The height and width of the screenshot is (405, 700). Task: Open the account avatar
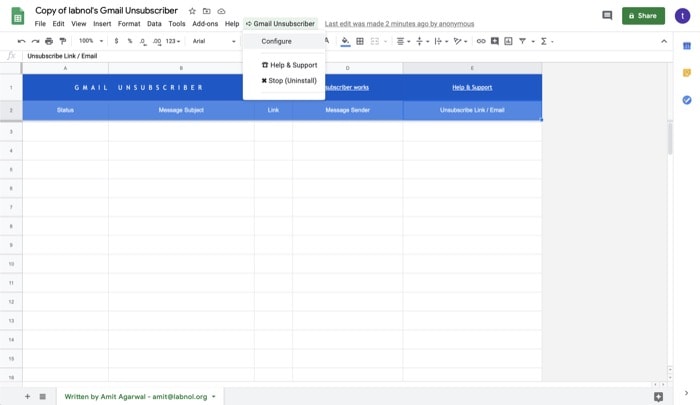tap(682, 16)
